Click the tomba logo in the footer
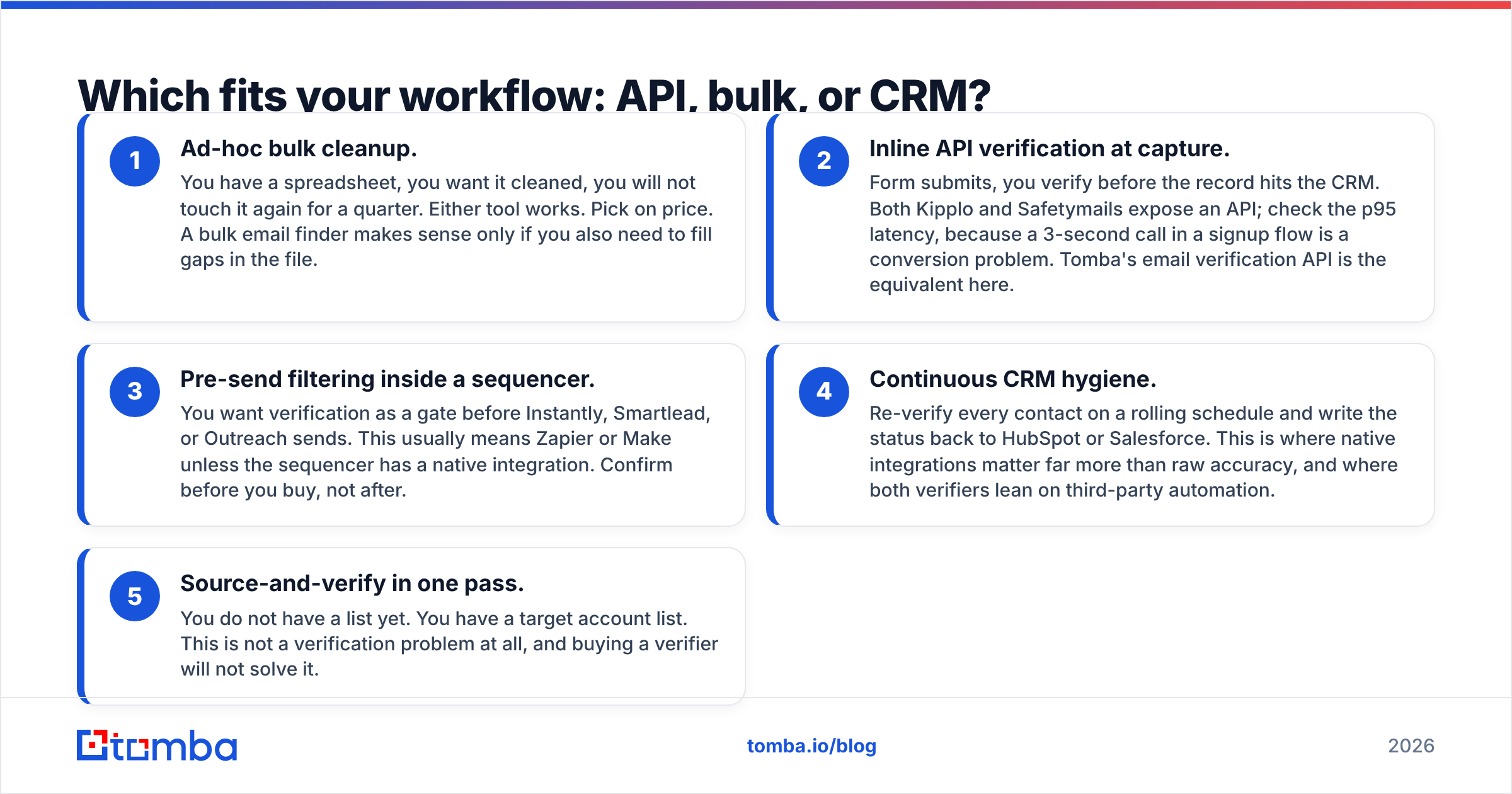 point(157,745)
